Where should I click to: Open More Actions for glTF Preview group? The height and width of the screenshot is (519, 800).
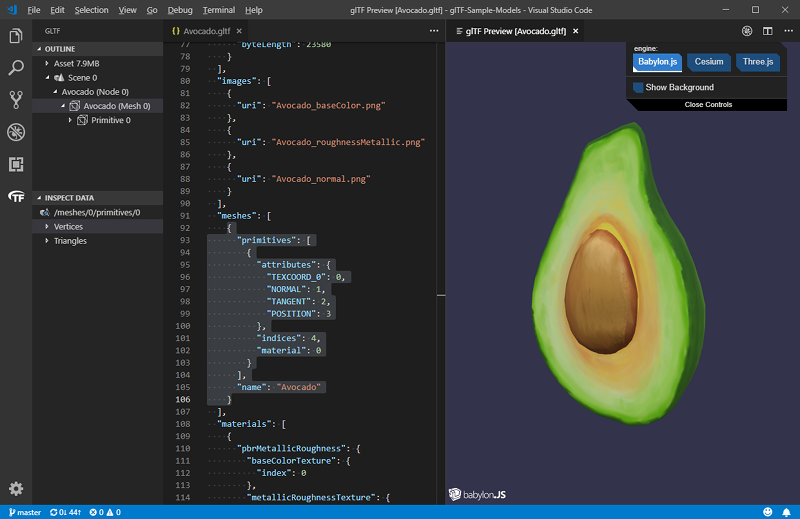point(788,31)
